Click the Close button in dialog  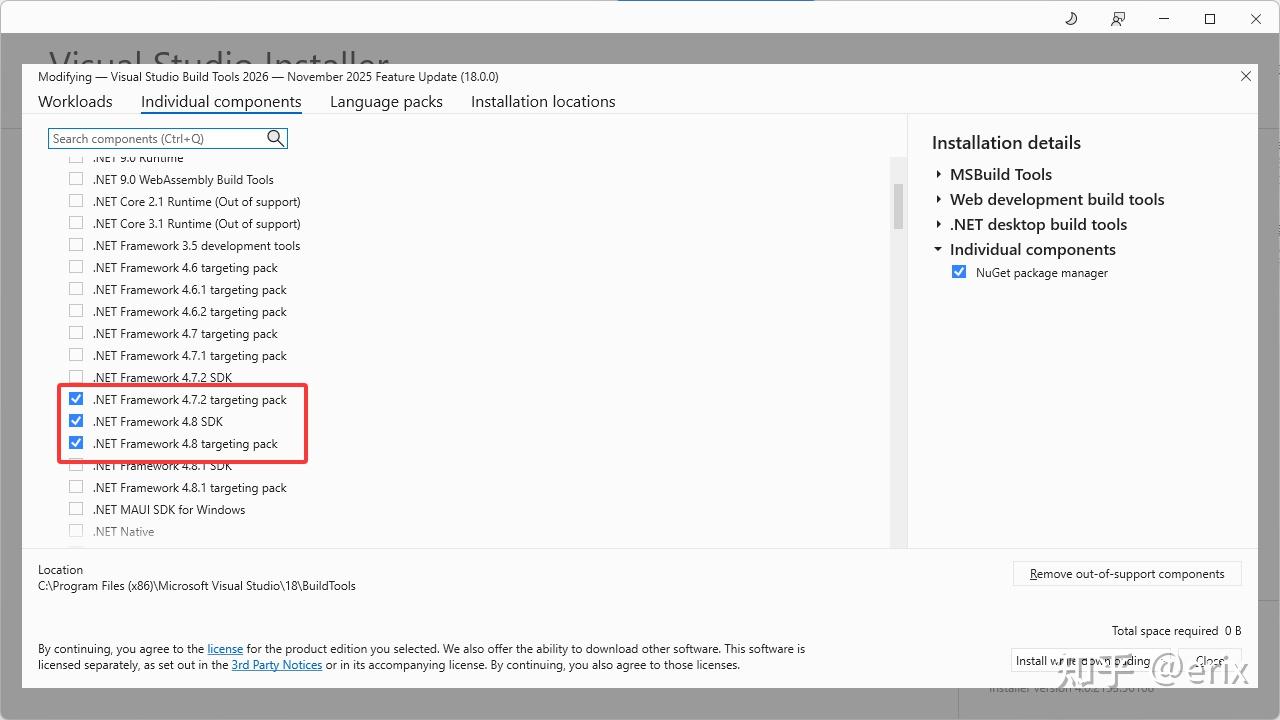click(x=1210, y=661)
